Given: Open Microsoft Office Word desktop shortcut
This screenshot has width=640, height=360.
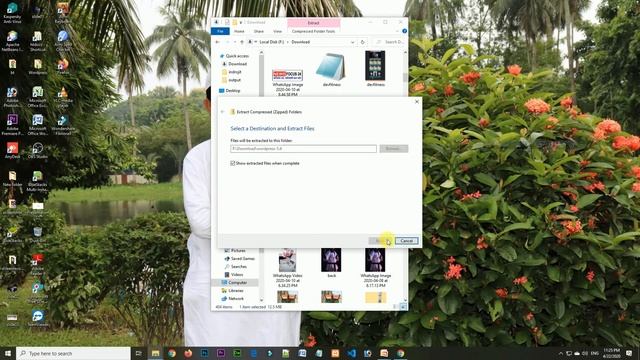Looking at the screenshot, I should point(38,124).
